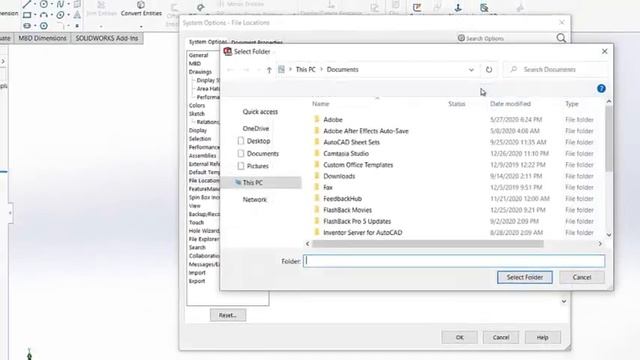Click the Search Options field

click(x=506, y=38)
